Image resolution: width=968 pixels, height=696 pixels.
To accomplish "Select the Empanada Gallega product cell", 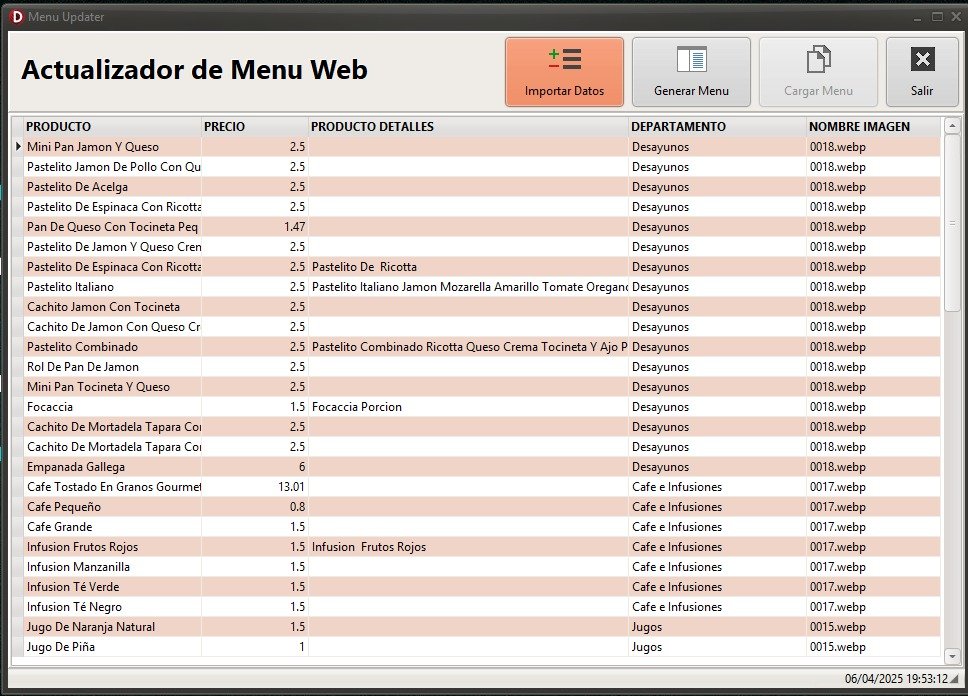I will point(112,467).
